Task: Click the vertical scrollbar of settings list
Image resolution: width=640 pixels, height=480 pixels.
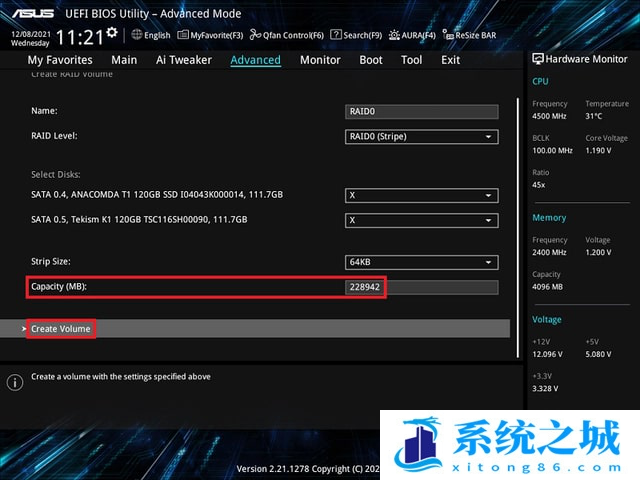Action: click(518, 228)
